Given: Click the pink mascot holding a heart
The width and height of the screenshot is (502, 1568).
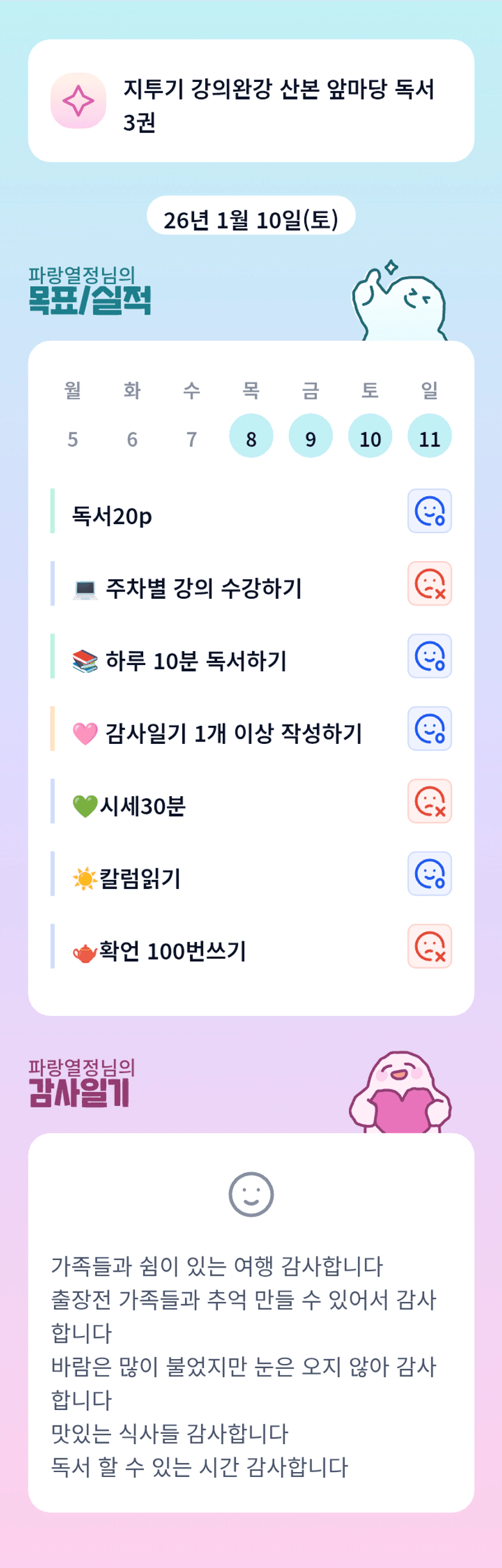Looking at the screenshot, I should (401, 1094).
